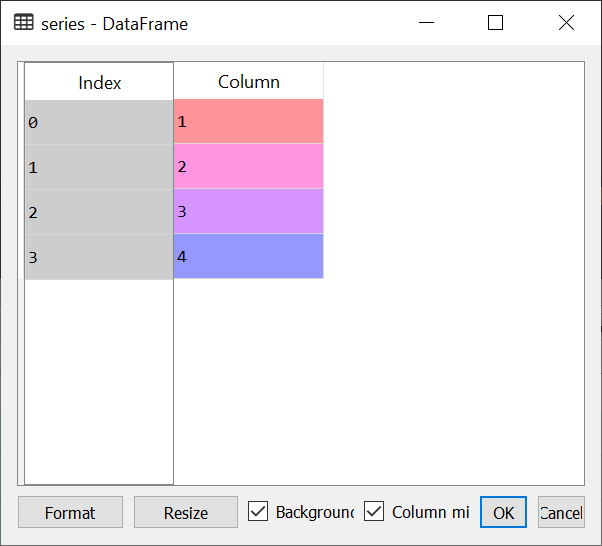Select the red cell with value 1
Screen dimensions: 602x546
(x=248, y=121)
